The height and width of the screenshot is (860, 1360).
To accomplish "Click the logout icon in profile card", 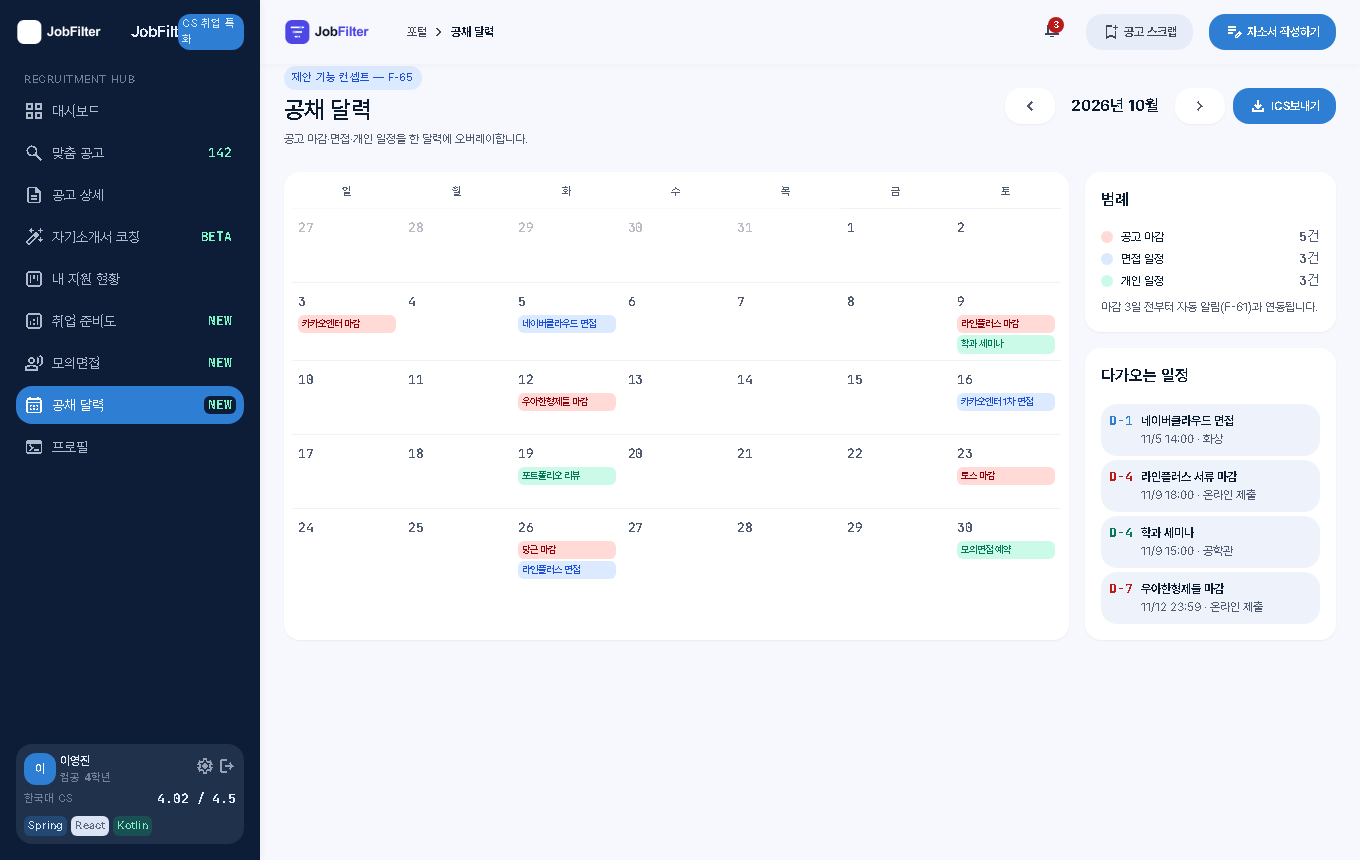I will point(227,766).
